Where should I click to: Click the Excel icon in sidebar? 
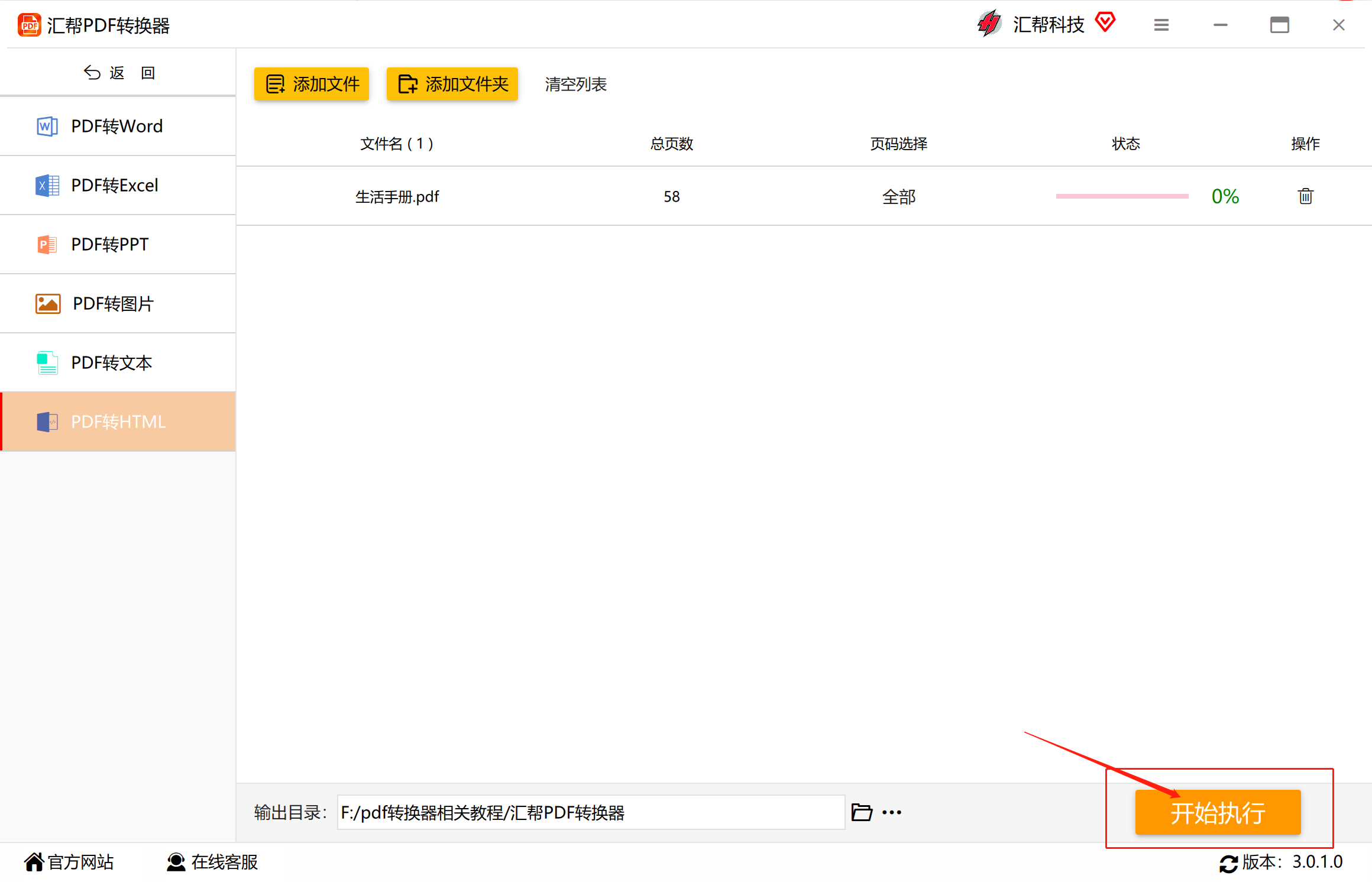click(47, 185)
